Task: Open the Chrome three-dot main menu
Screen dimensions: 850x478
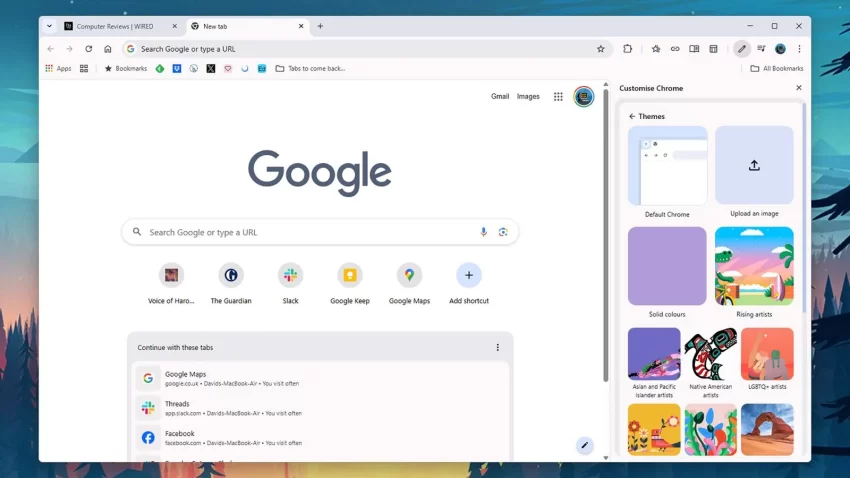Action: coord(800,49)
